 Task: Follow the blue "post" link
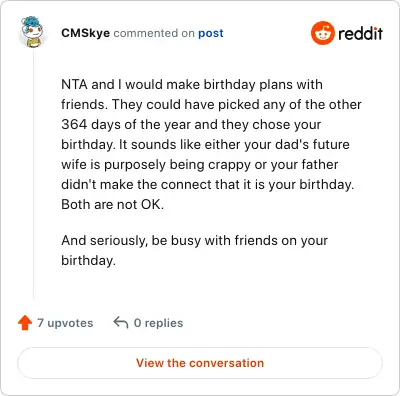point(211,33)
